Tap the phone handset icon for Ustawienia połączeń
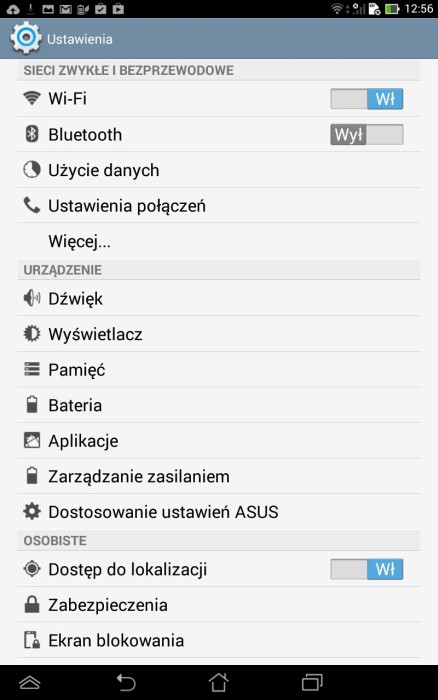Viewport: 438px width, 700px height. (x=32, y=205)
